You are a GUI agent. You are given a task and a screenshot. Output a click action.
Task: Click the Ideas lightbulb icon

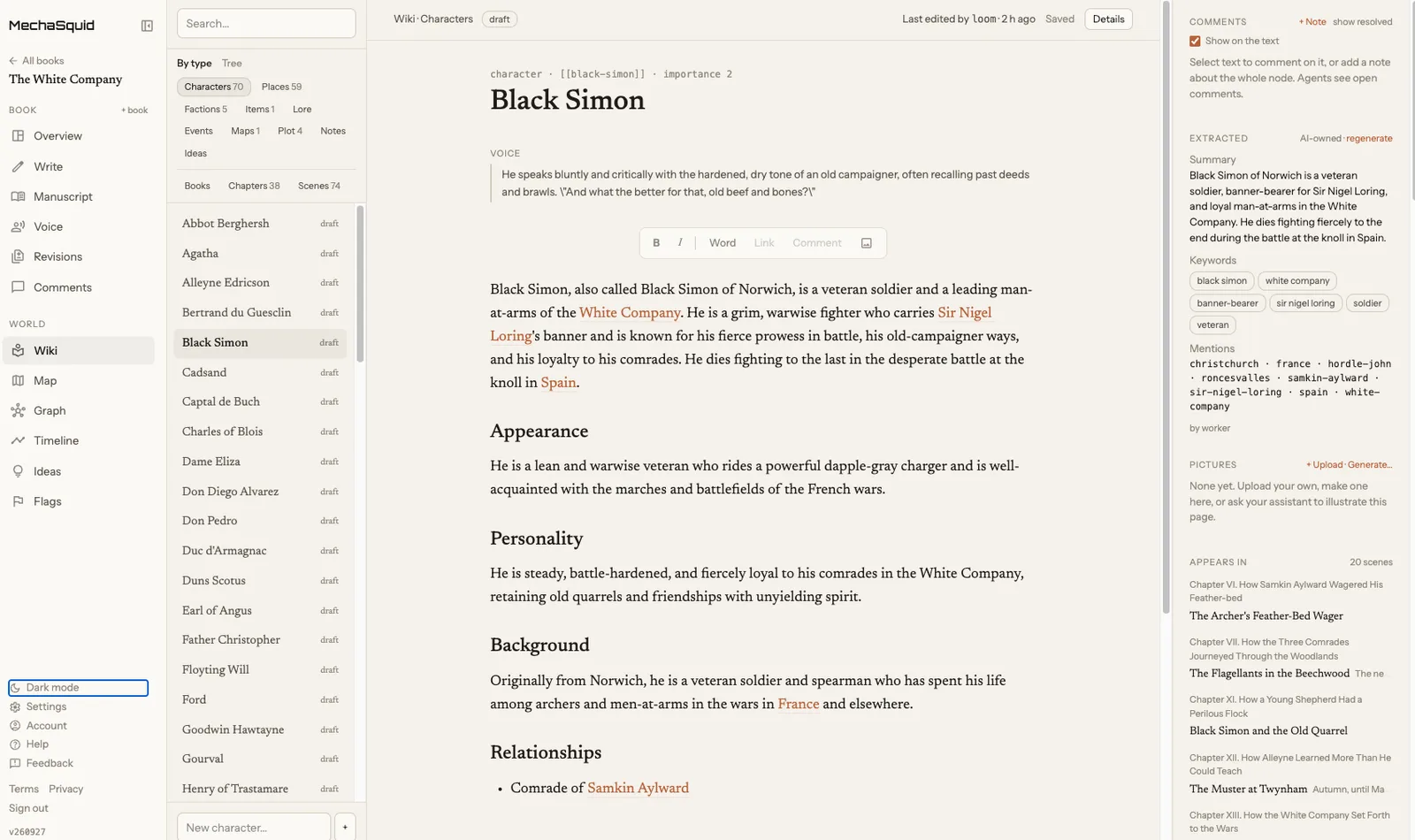pos(18,471)
